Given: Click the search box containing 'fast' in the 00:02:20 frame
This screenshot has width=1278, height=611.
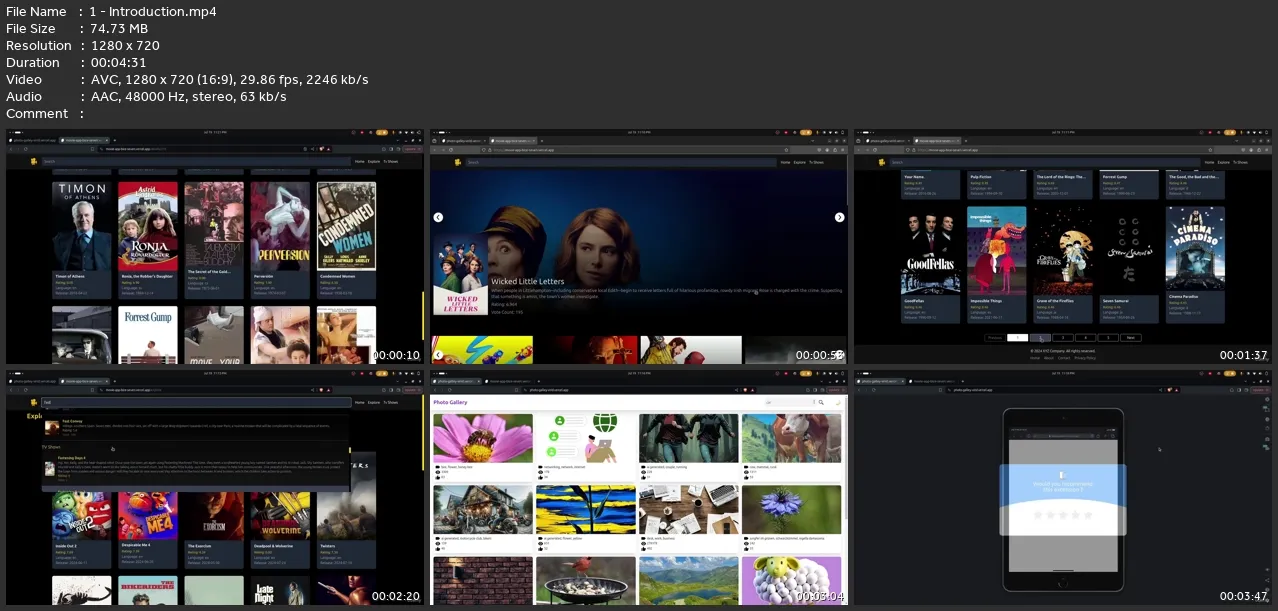Looking at the screenshot, I should [x=195, y=402].
